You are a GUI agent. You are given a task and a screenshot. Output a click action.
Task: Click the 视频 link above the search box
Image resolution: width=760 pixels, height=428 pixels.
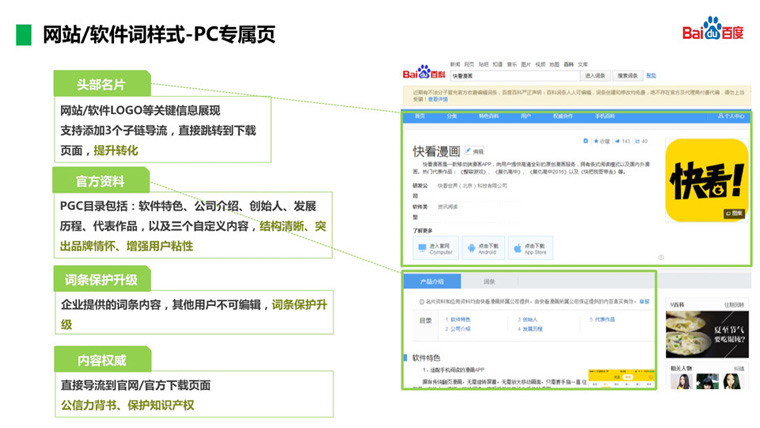[x=540, y=64]
